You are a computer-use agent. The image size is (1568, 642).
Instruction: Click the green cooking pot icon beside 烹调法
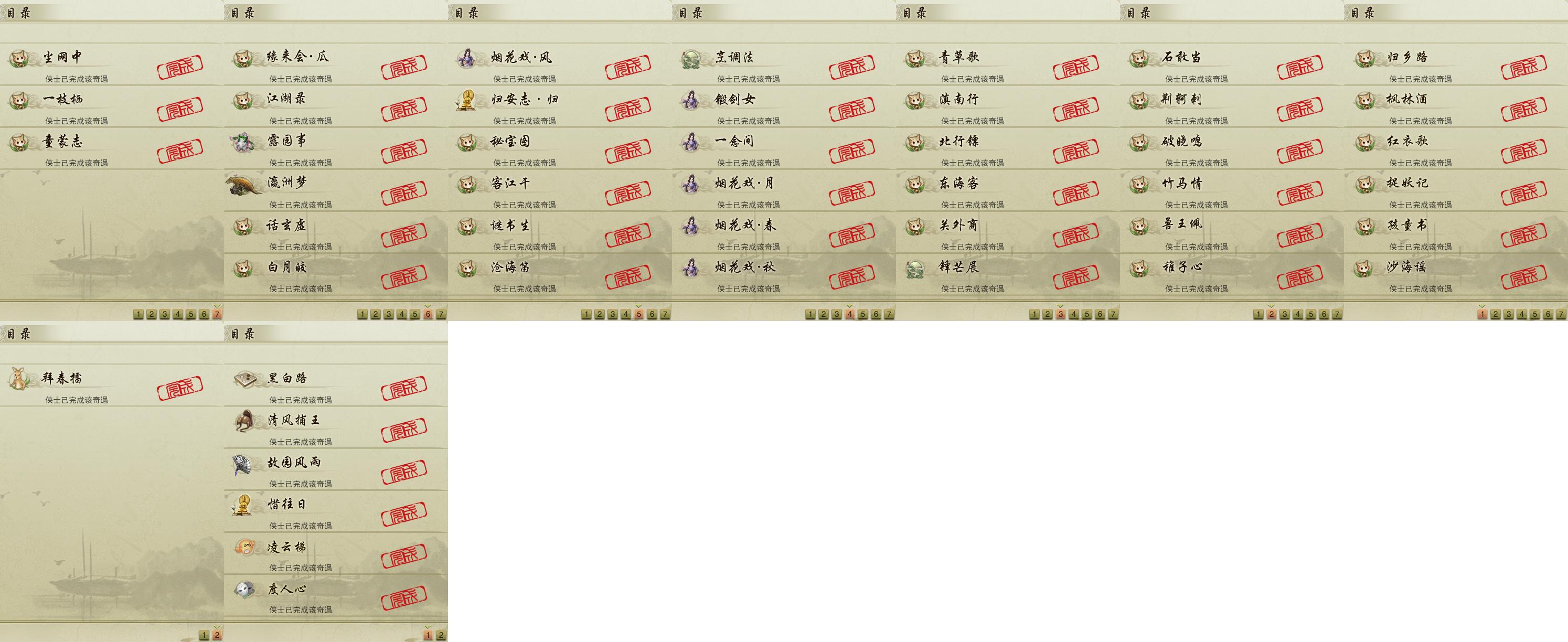tap(691, 58)
